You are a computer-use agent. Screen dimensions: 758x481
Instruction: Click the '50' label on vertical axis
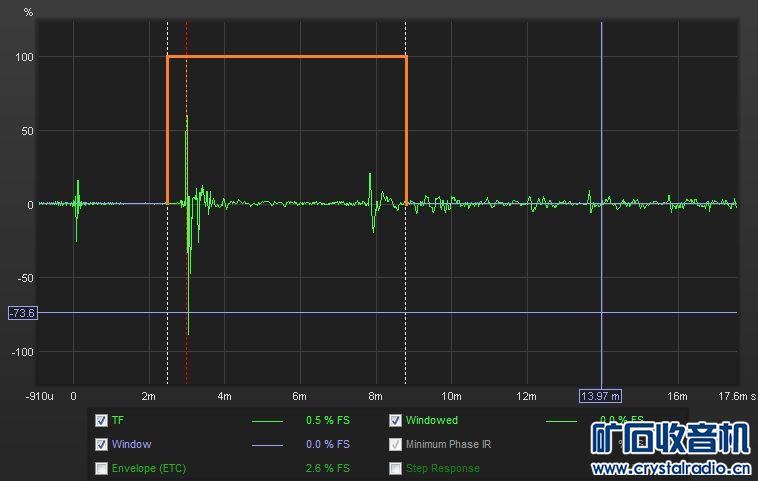pyautogui.click(x=28, y=131)
